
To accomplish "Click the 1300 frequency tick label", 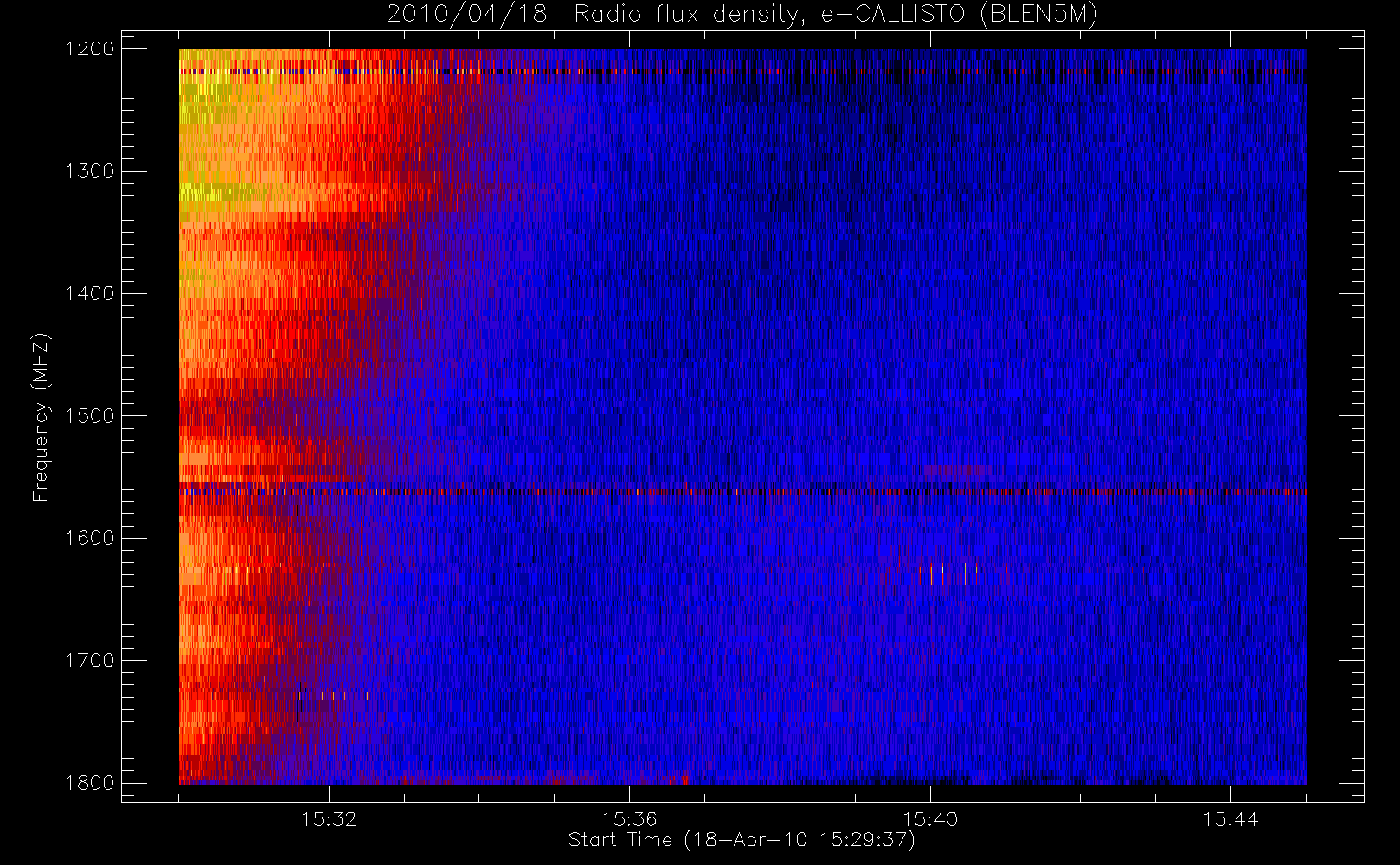I will [90, 171].
